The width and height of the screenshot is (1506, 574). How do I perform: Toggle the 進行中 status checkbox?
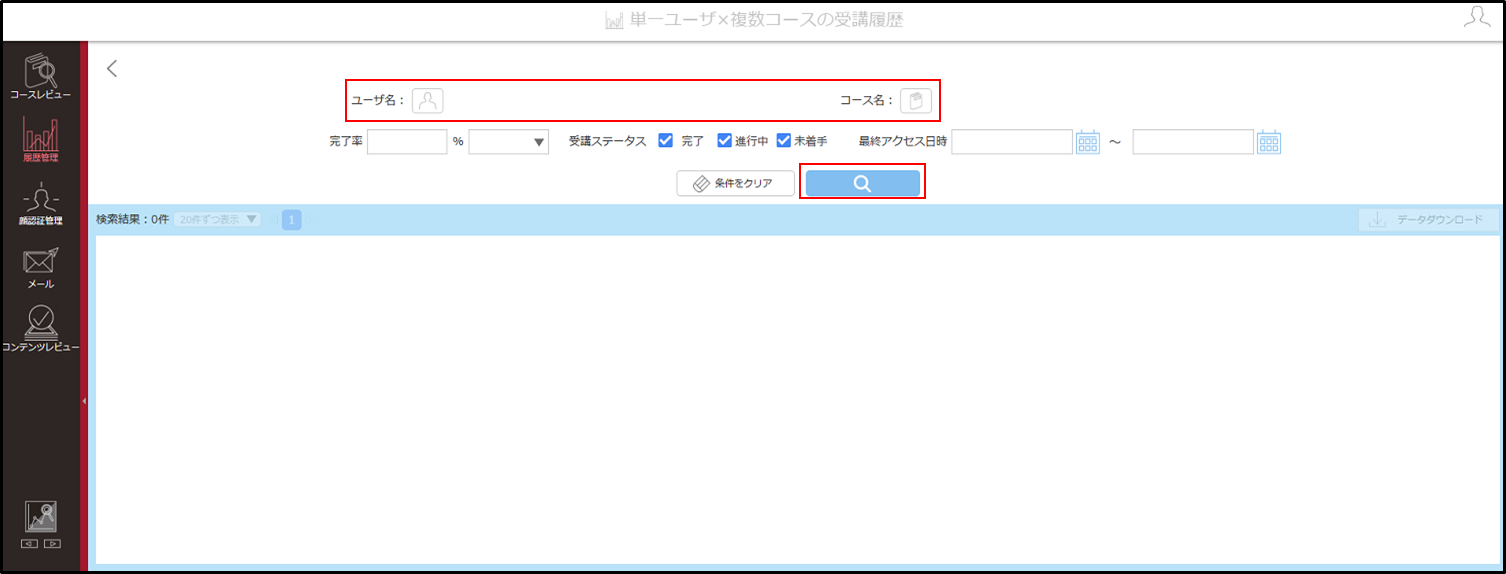point(725,141)
